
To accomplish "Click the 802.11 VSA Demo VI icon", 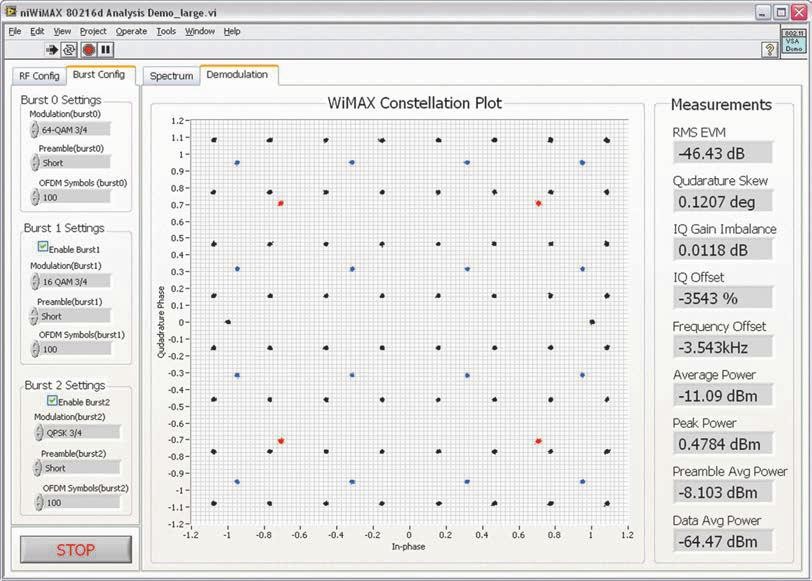I will point(793,41).
